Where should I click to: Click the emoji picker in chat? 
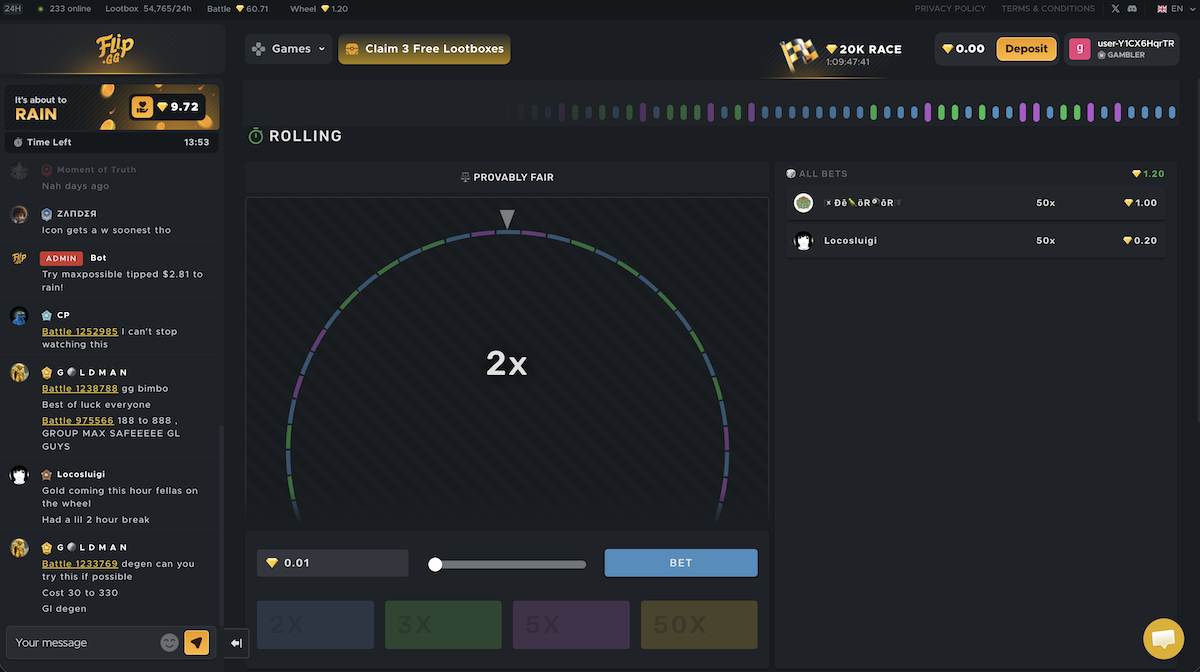click(169, 642)
